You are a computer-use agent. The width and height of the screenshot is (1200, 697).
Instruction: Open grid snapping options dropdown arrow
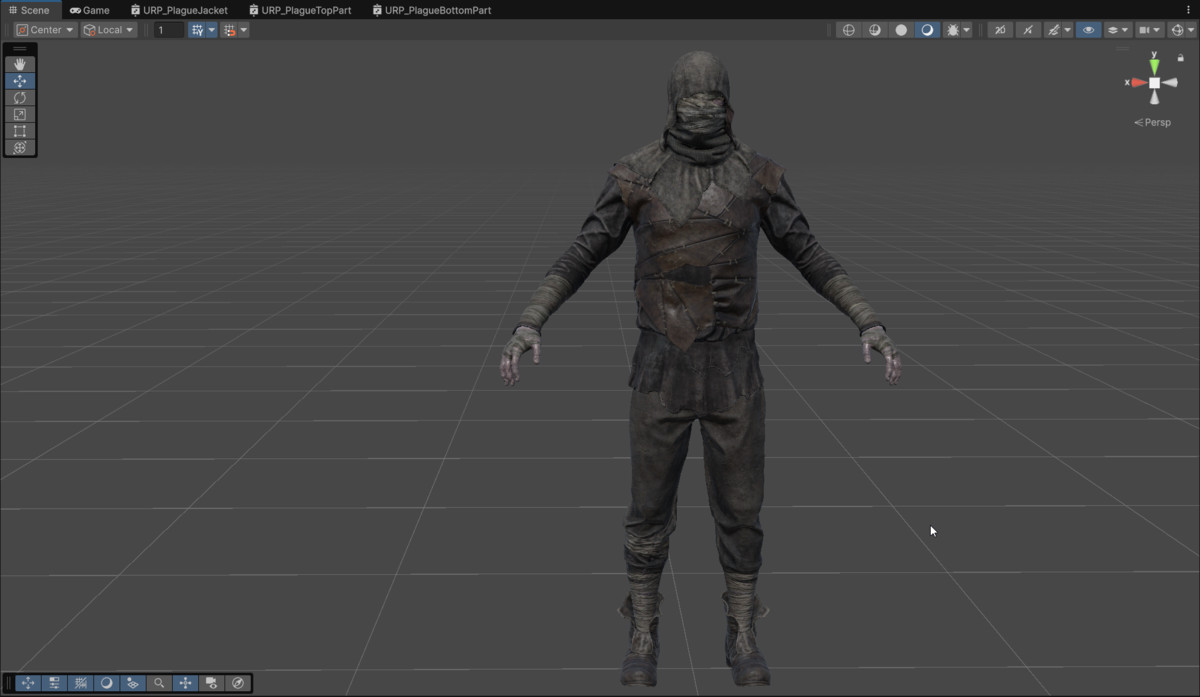[x=244, y=30]
